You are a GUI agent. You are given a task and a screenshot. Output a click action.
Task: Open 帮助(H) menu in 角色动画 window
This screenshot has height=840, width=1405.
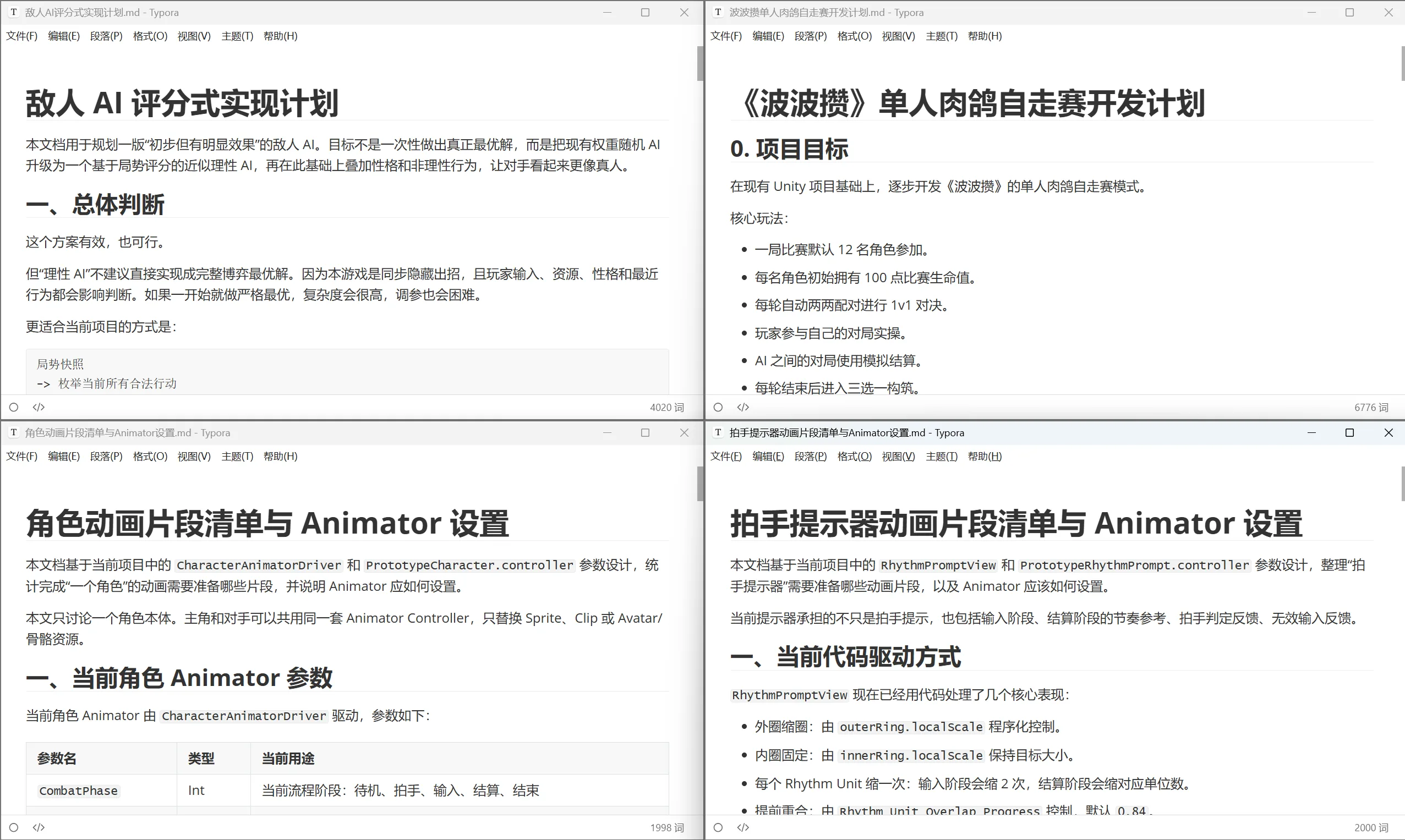280,456
